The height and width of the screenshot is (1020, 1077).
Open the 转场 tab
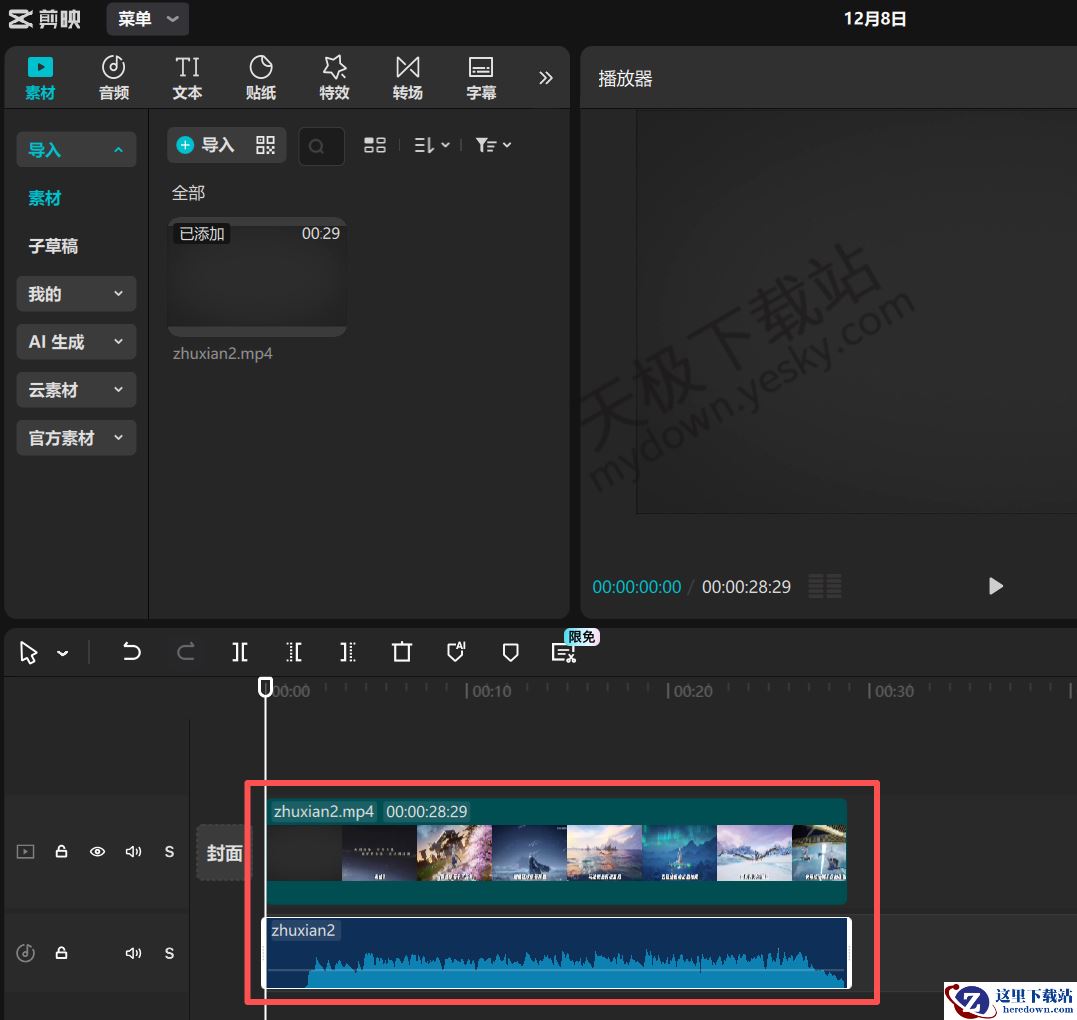[407, 78]
